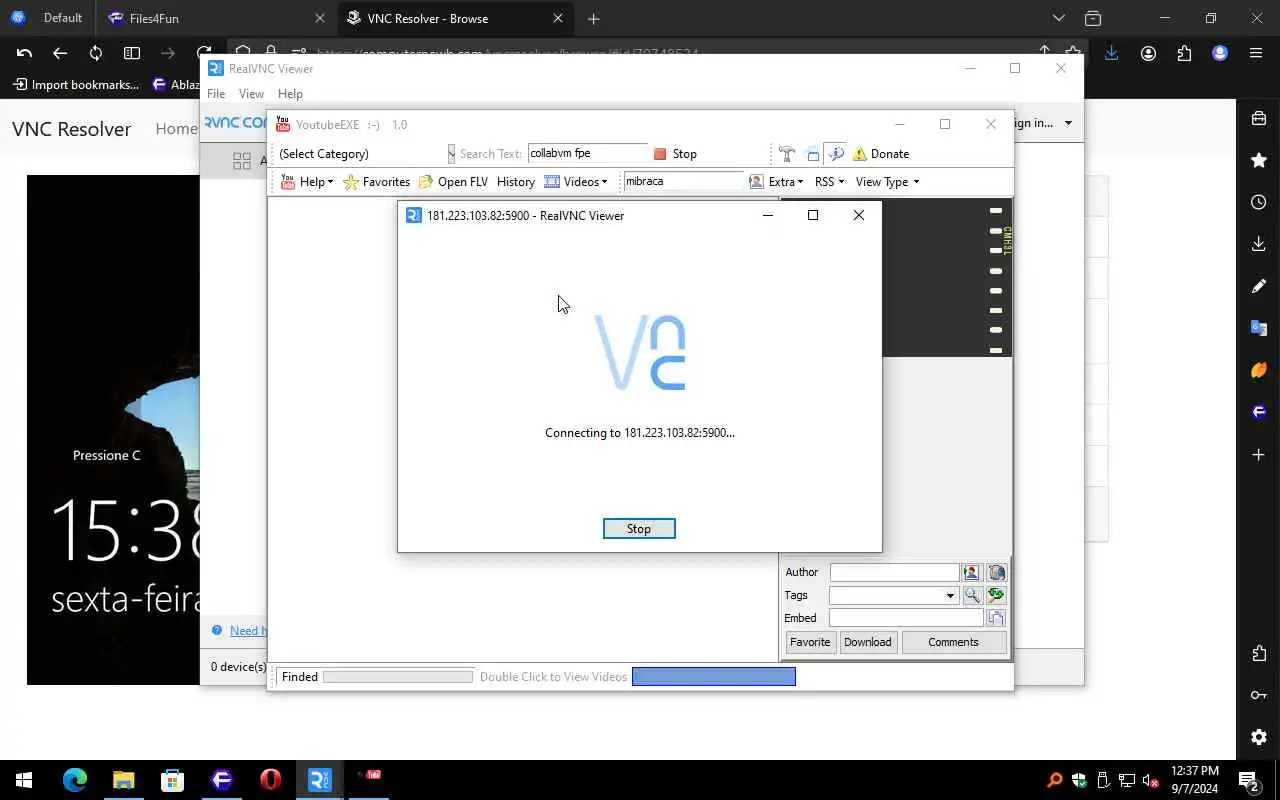Viewport: 1280px width, 800px height.
Task: Click the magnifier icon beside Tags field
Action: (971, 595)
